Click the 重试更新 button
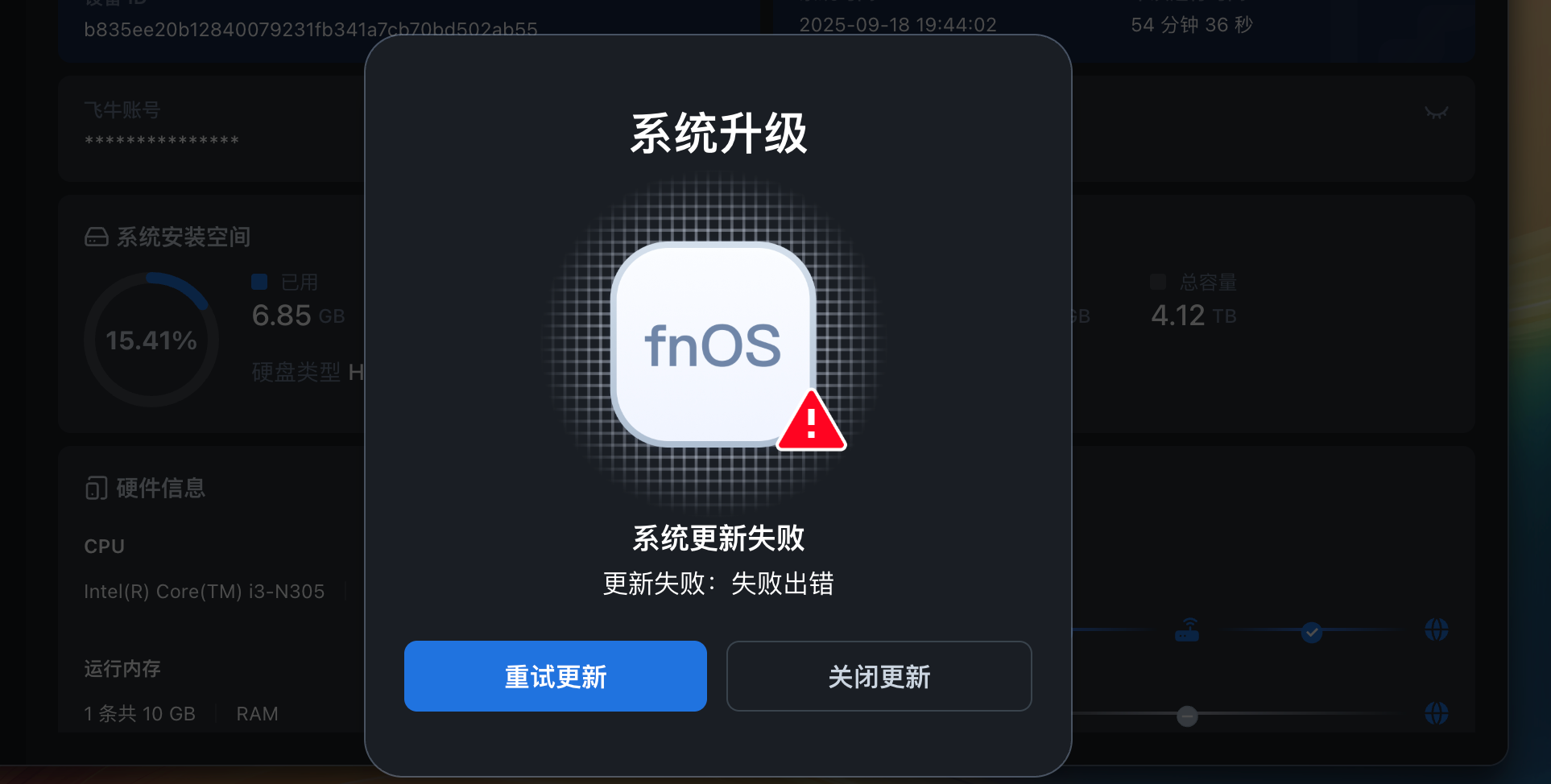 [556, 676]
